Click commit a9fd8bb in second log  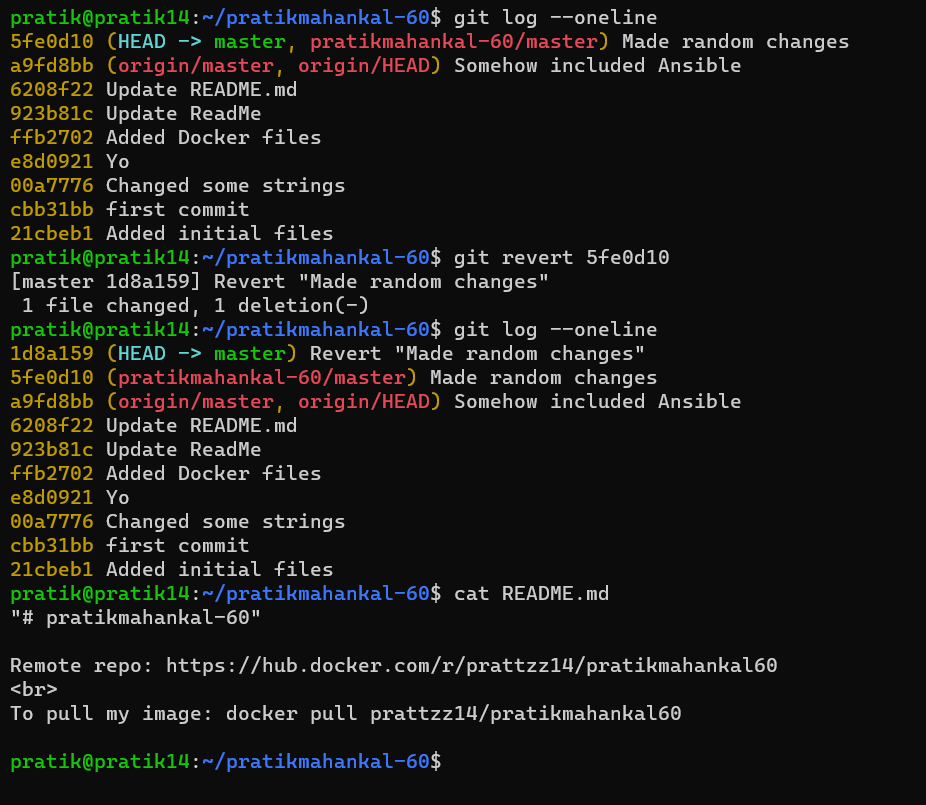click(x=52, y=402)
